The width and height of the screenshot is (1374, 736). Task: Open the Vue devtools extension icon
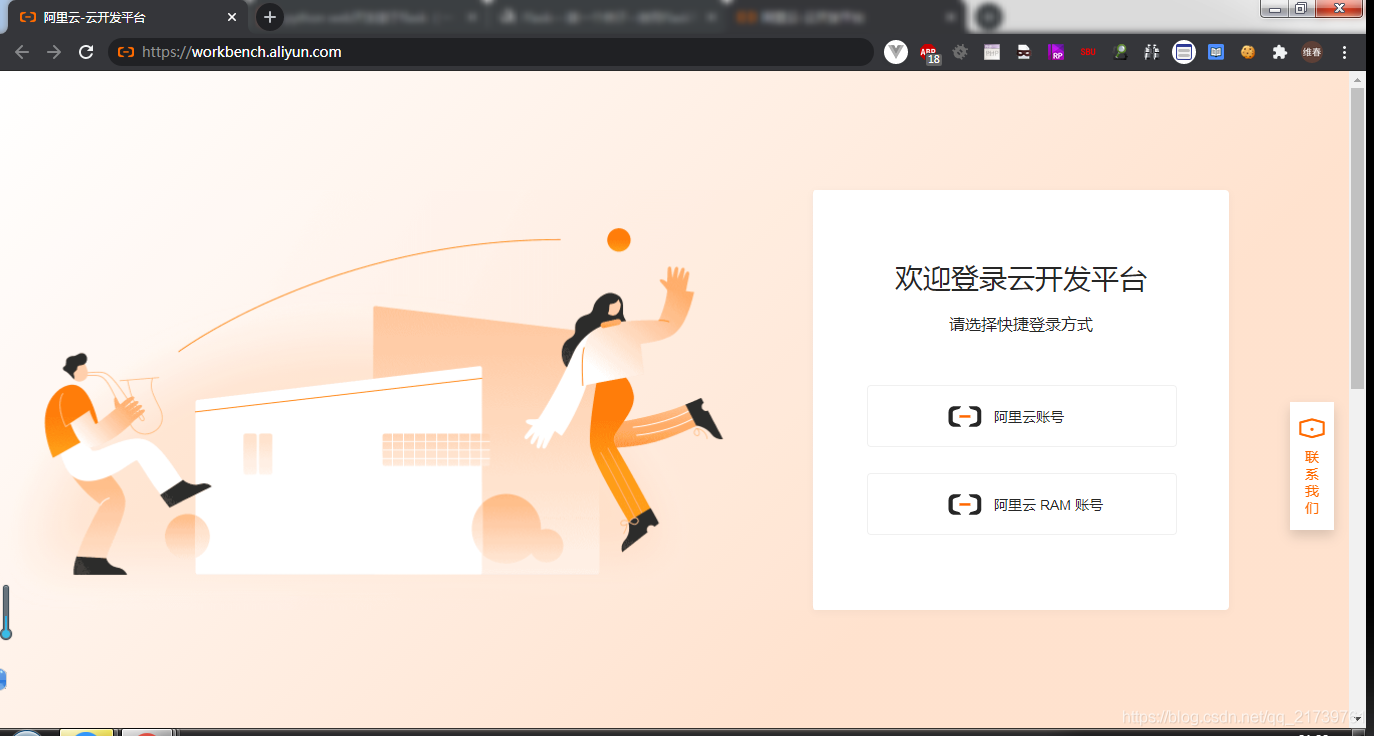pyautogui.click(x=896, y=52)
